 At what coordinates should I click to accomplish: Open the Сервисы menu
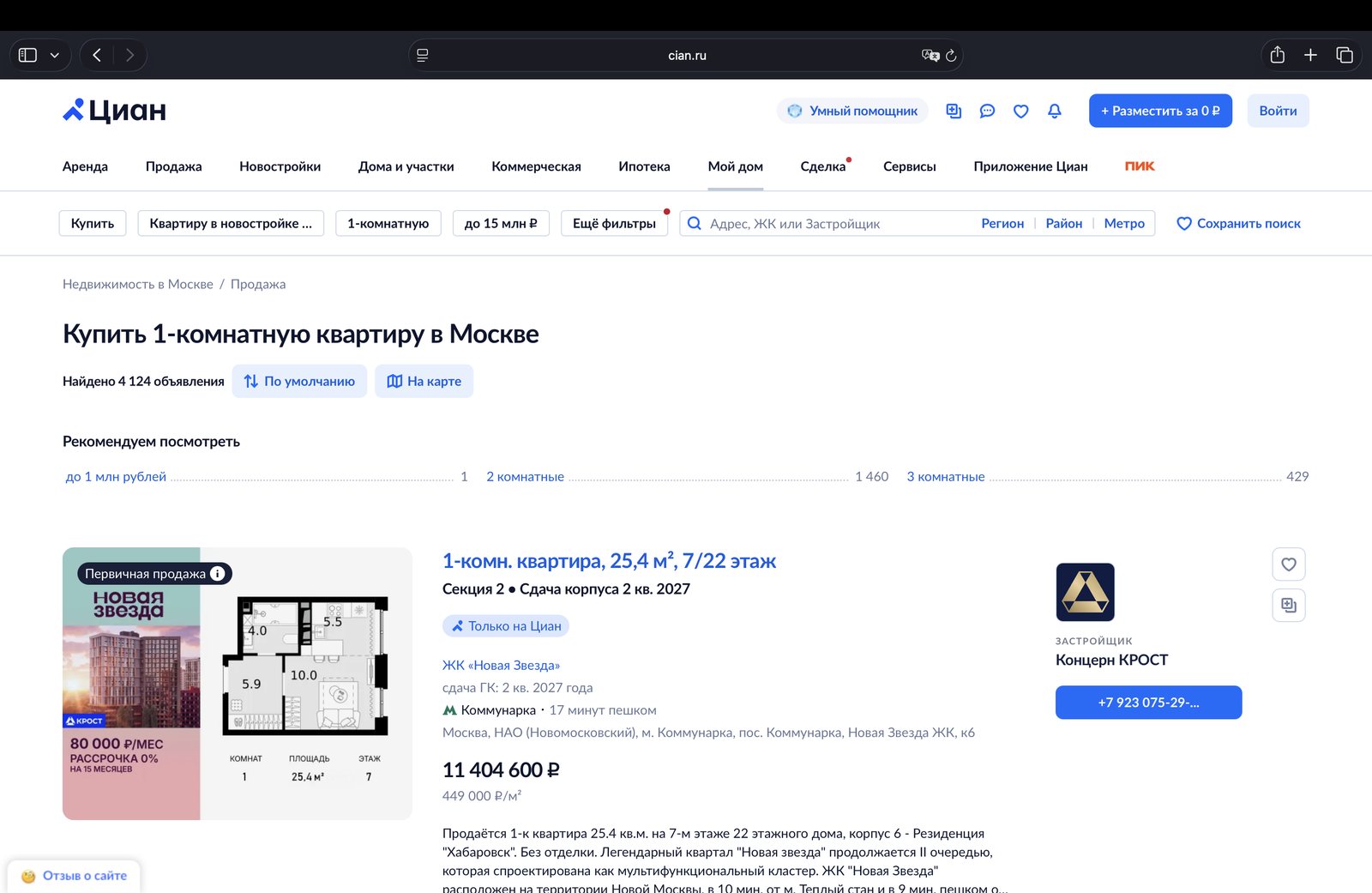point(910,166)
